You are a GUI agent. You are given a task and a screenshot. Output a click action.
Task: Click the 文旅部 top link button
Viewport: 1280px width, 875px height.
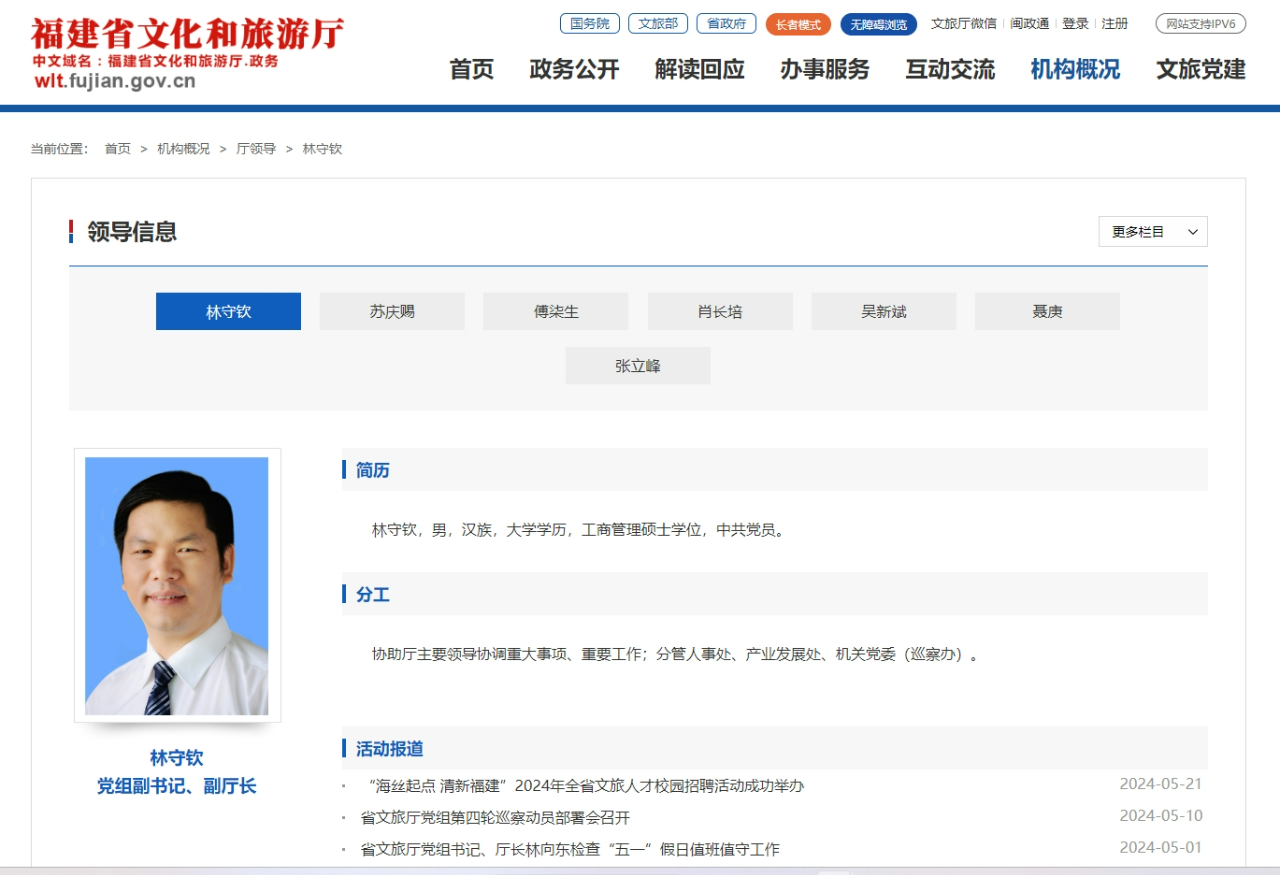658,23
